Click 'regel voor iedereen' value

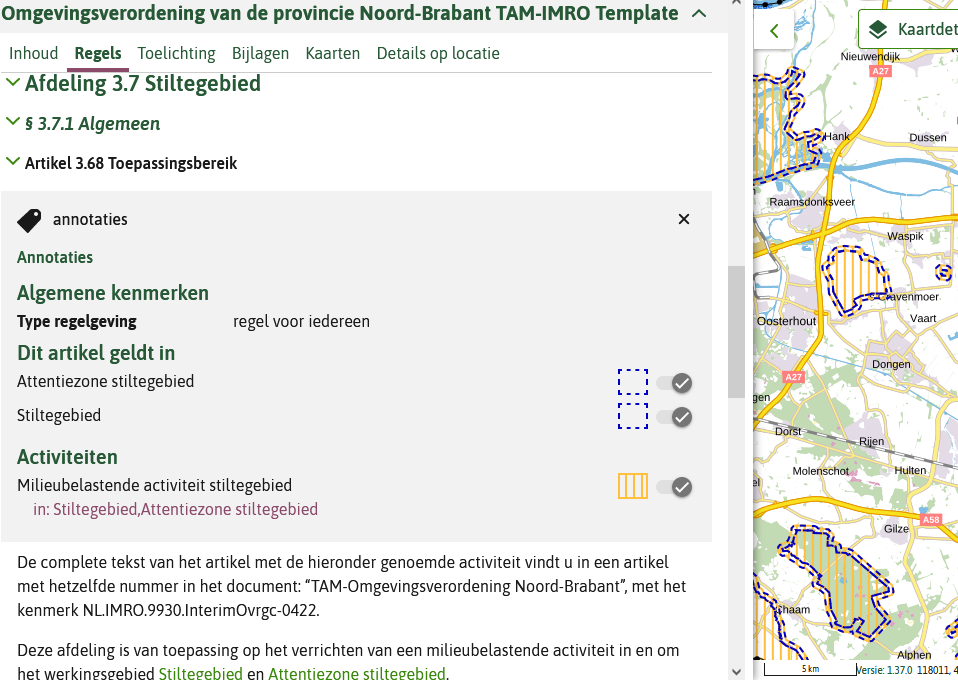click(301, 322)
